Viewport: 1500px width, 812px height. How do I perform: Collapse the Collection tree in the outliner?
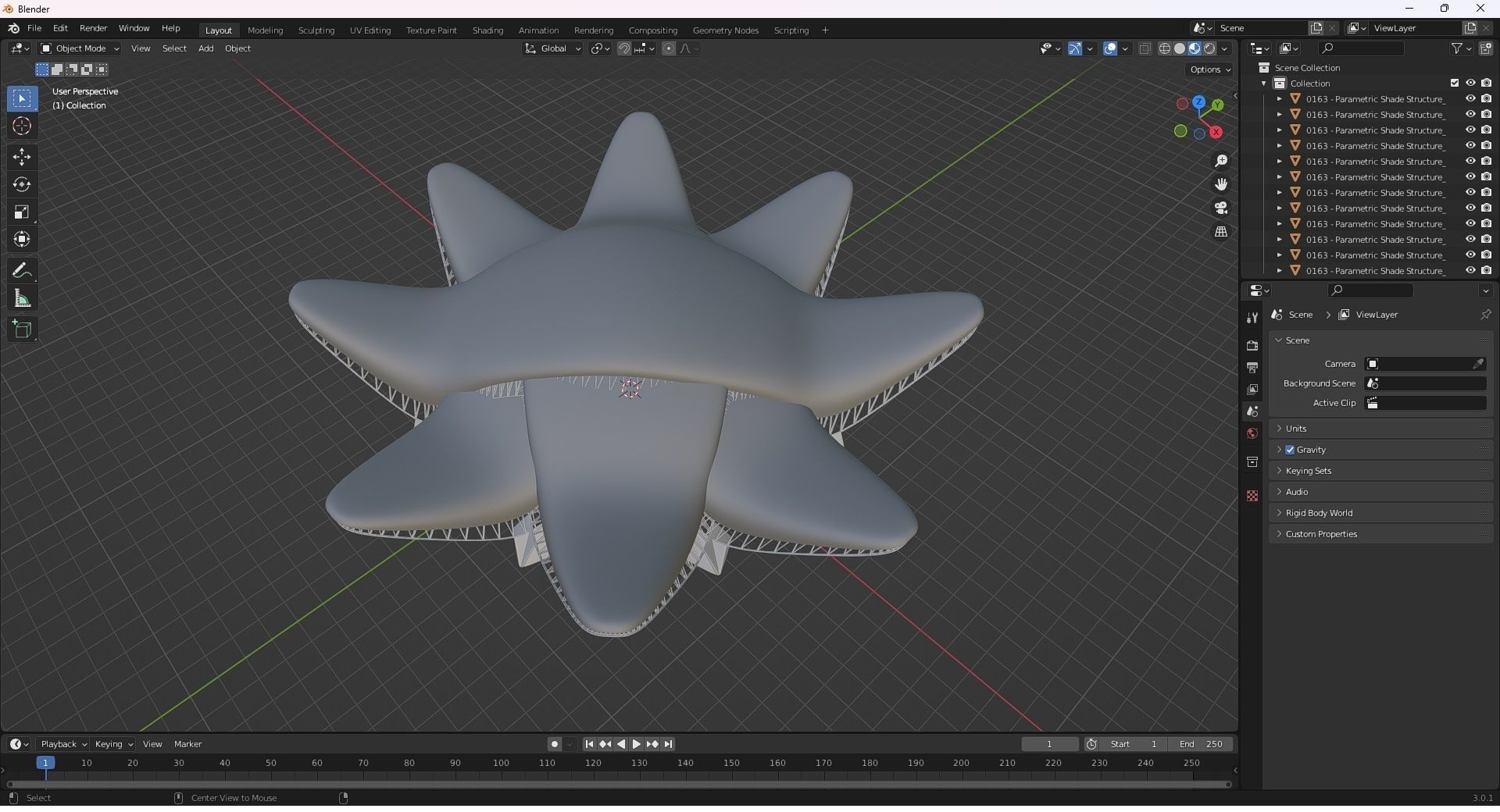tap(1264, 84)
